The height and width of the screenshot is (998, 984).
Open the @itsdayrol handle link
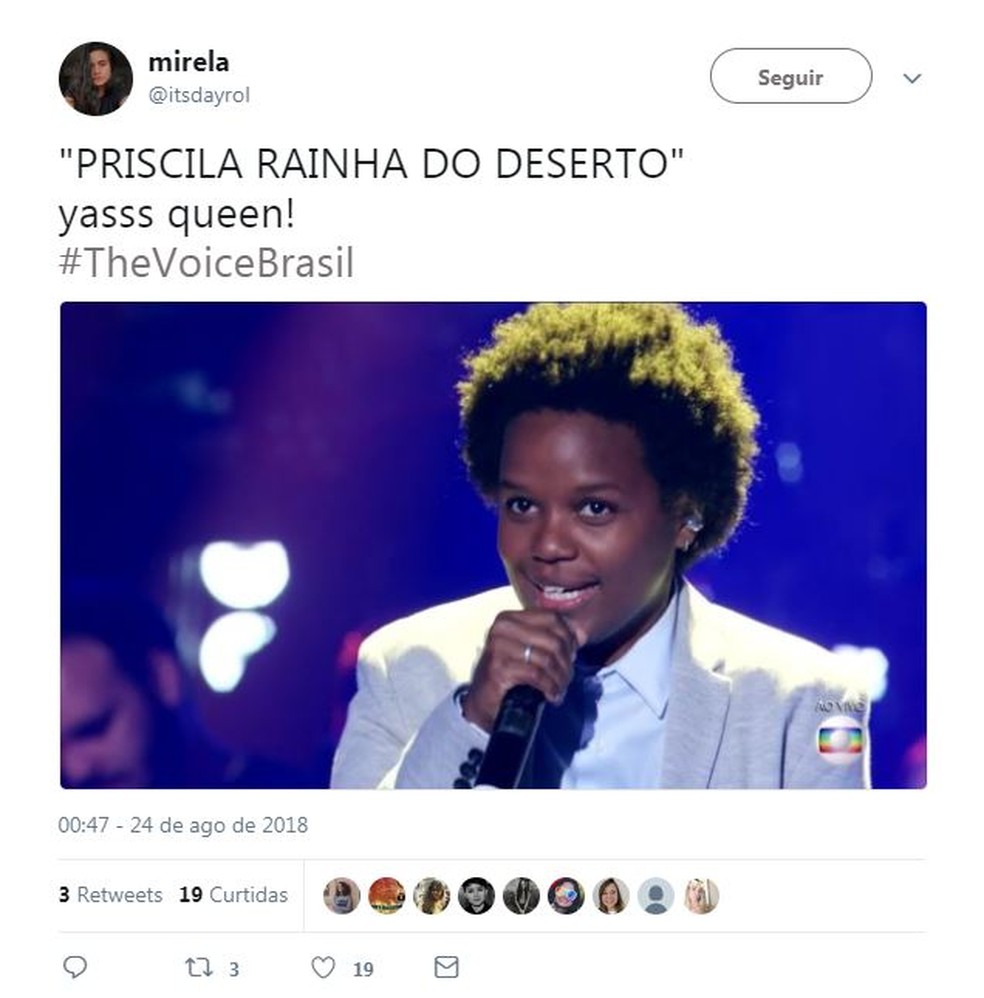click(x=199, y=95)
